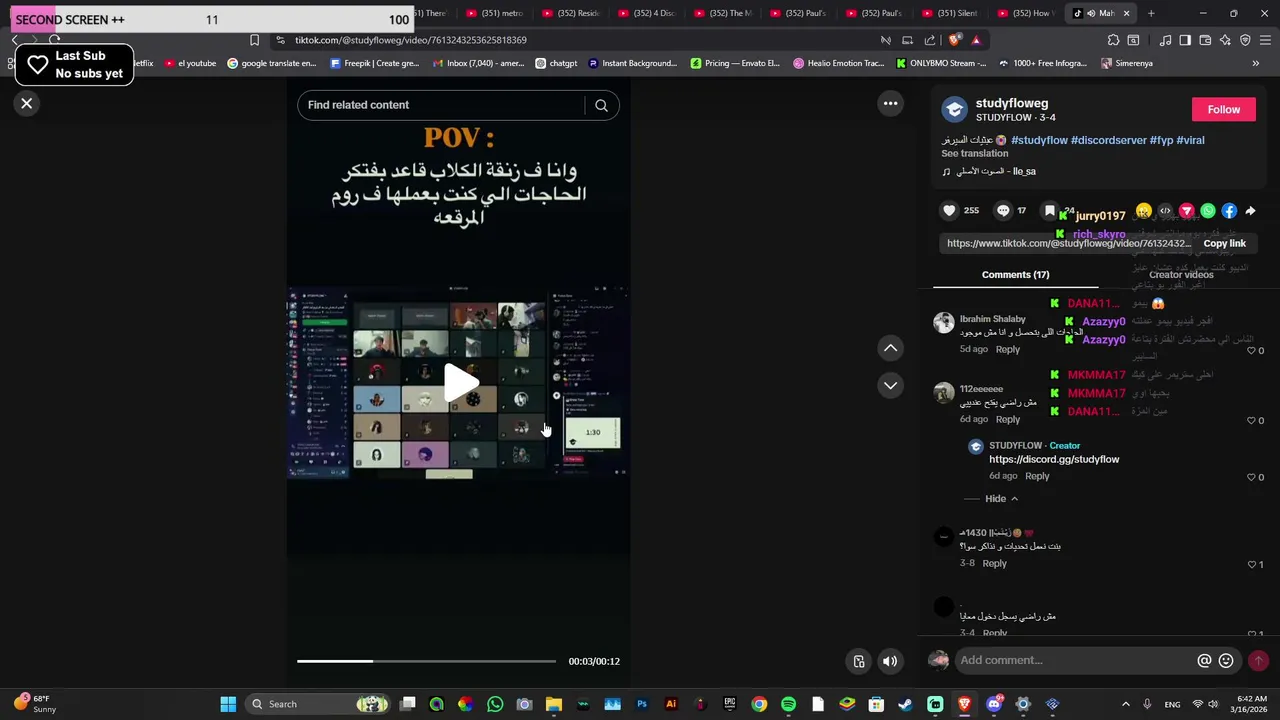Insert a mention with @ icon
1280x720 pixels.
(x=1204, y=660)
